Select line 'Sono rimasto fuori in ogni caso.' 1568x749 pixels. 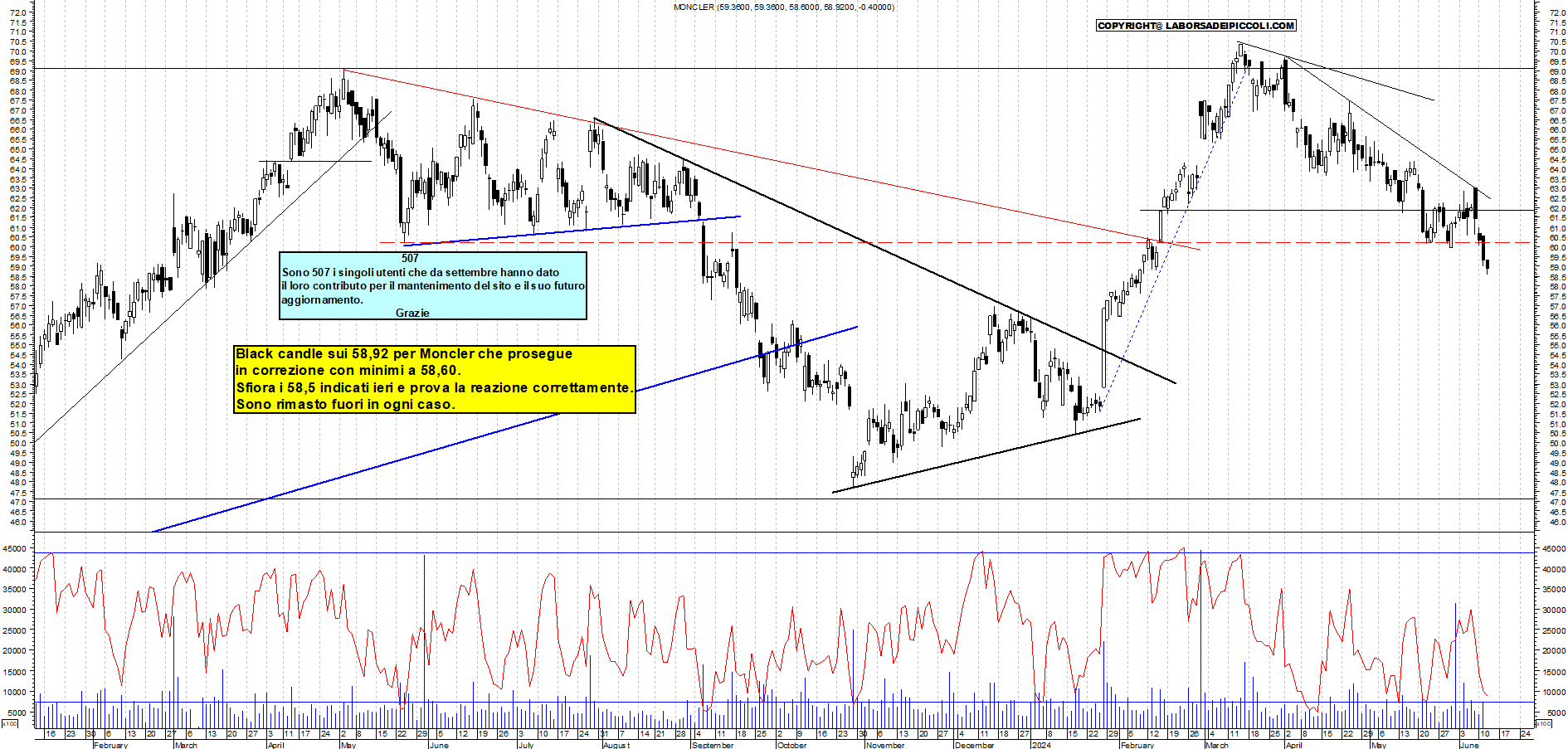(346, 405)
